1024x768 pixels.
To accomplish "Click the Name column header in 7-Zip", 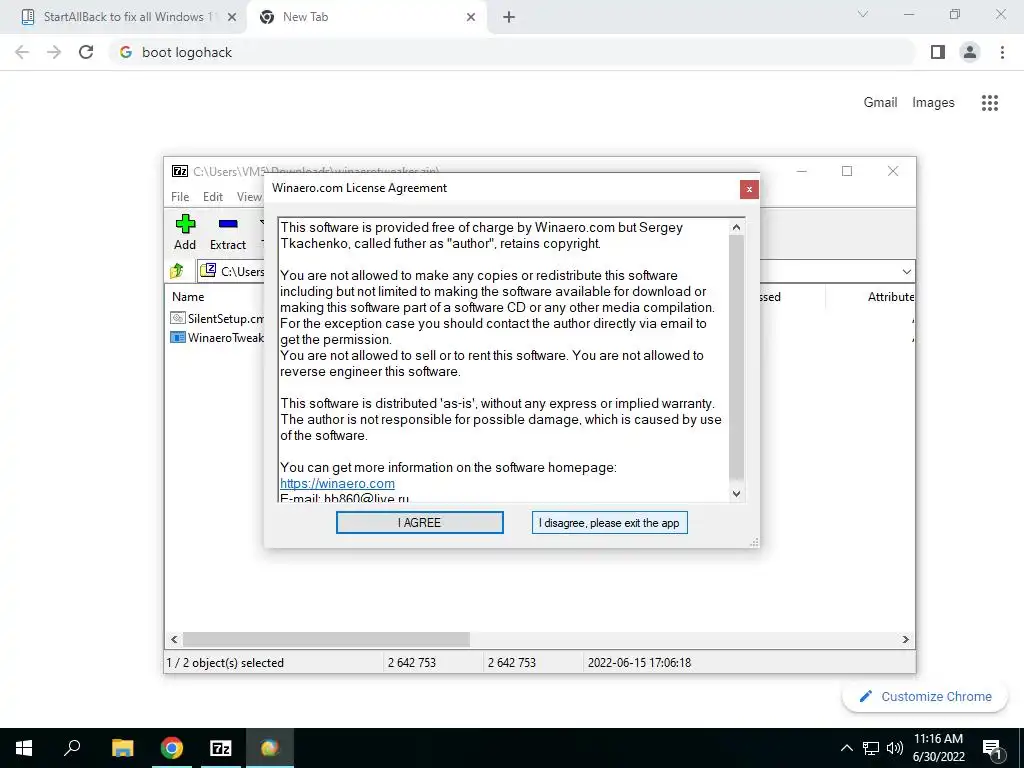I will (x=188, y=296).
